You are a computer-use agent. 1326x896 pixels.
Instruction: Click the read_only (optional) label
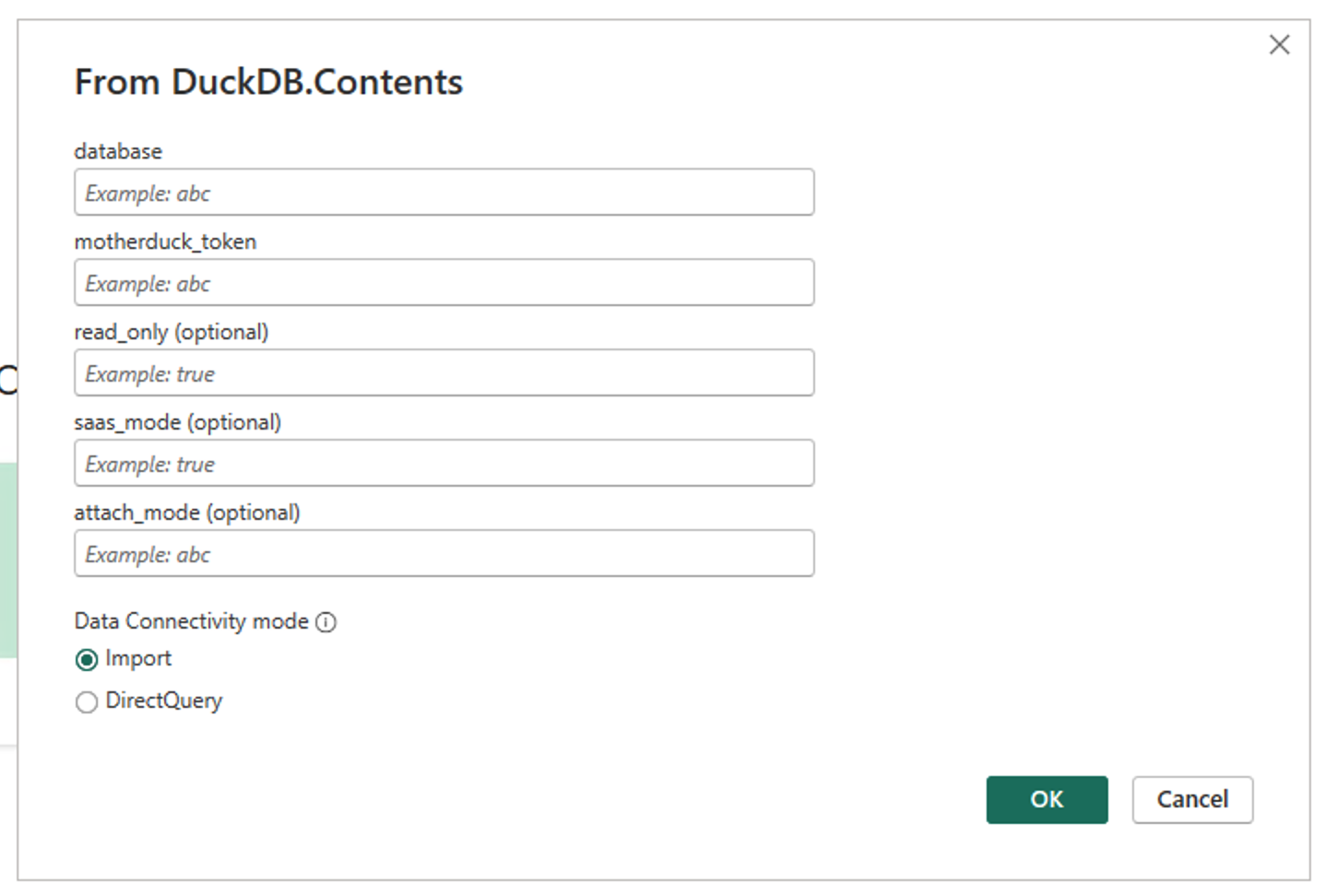(172, 332)
